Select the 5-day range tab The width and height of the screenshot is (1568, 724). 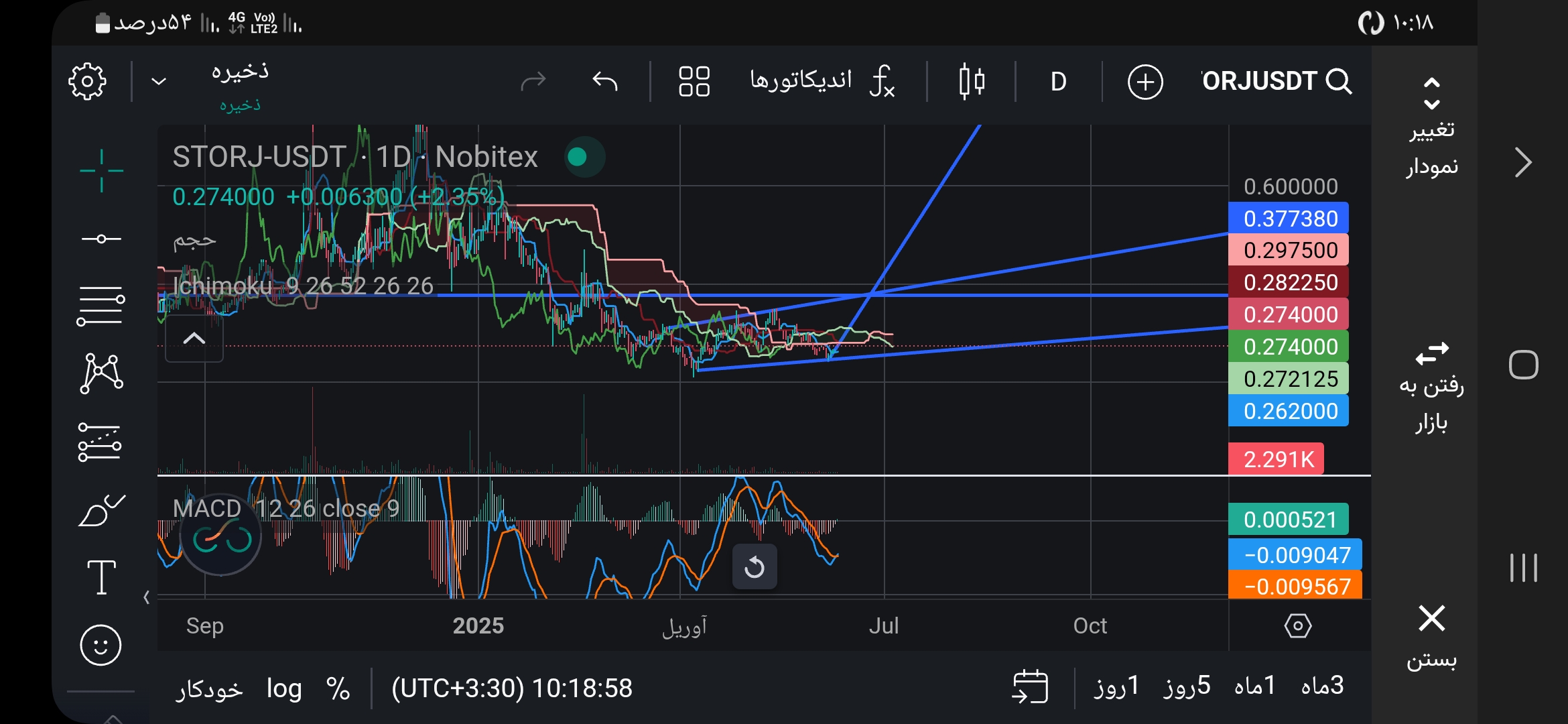tap(1187, 686)
